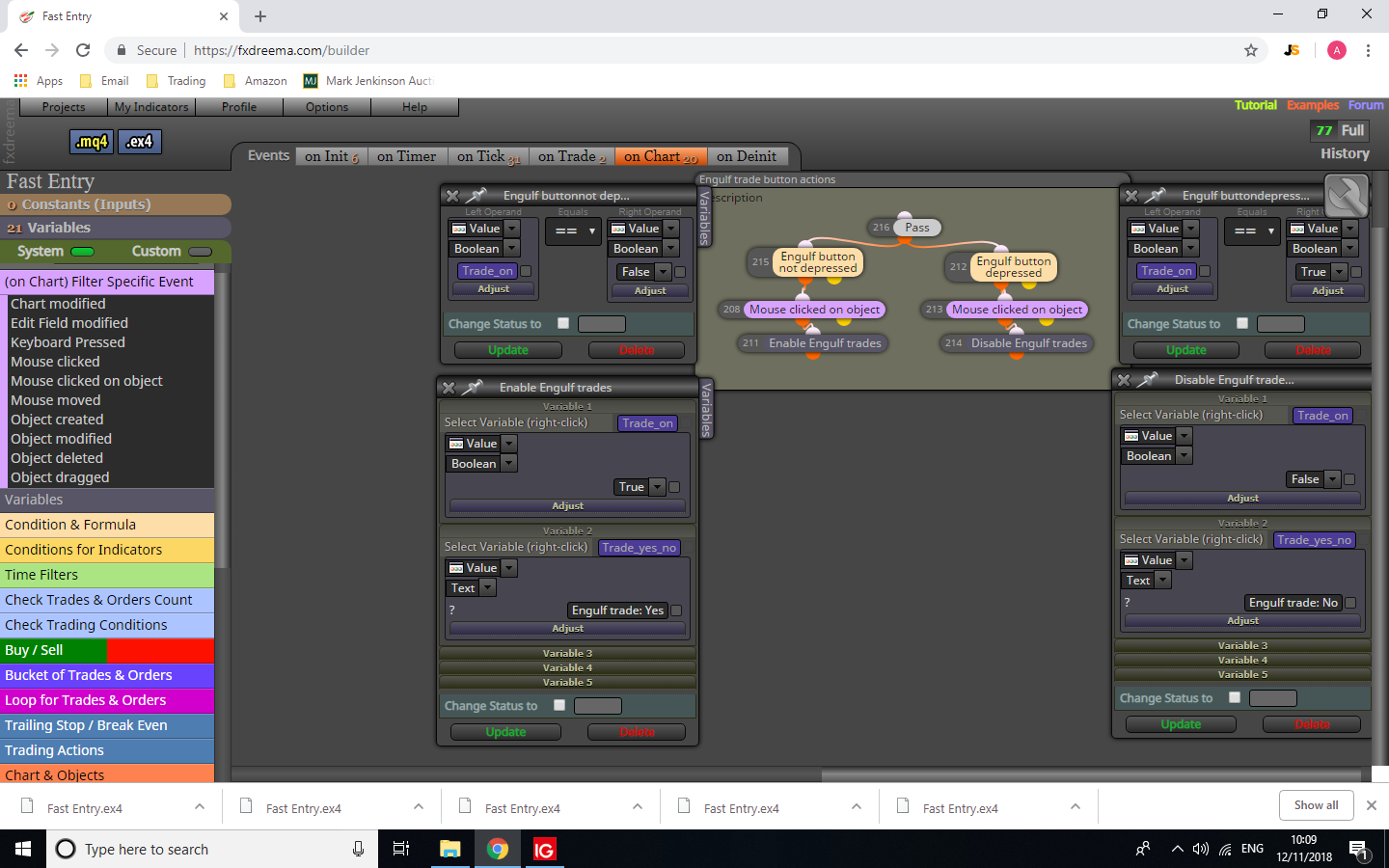Tick checkbox next to Engulf trade: Yes

pos(676,610)
